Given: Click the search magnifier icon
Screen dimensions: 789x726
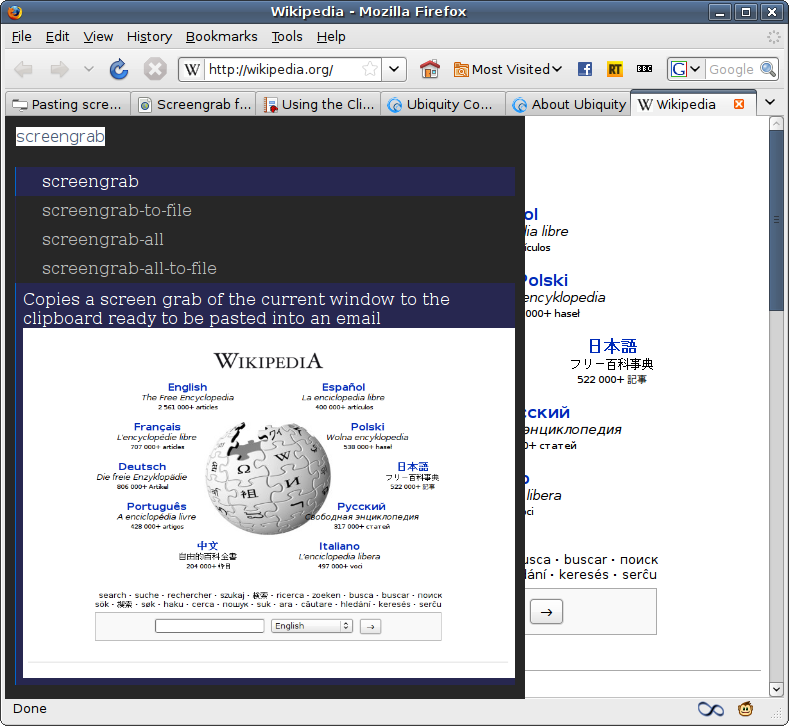Looking at the screenshot, I should 768,69.
